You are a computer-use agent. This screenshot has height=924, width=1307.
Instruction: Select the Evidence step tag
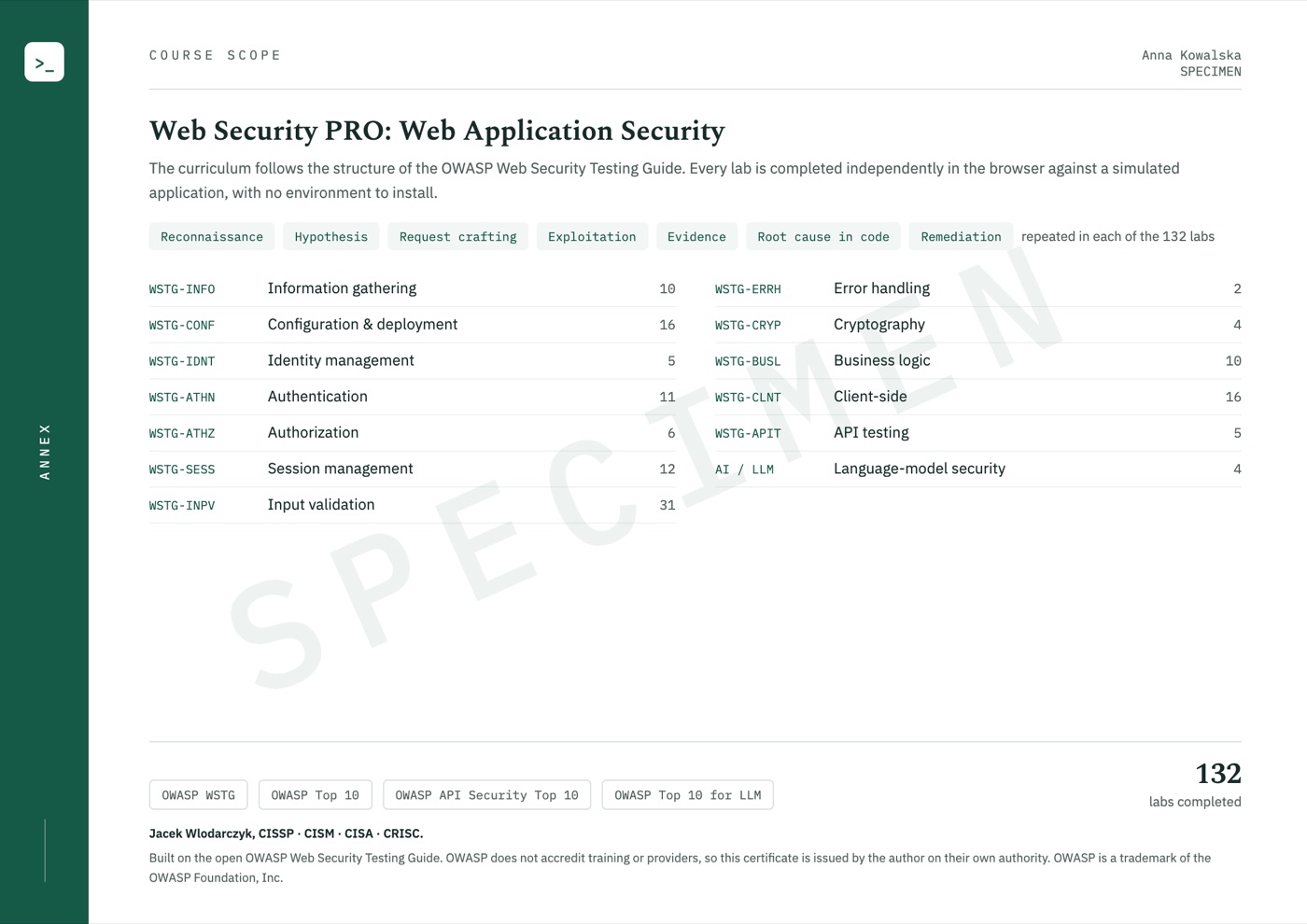pos(696,236)
